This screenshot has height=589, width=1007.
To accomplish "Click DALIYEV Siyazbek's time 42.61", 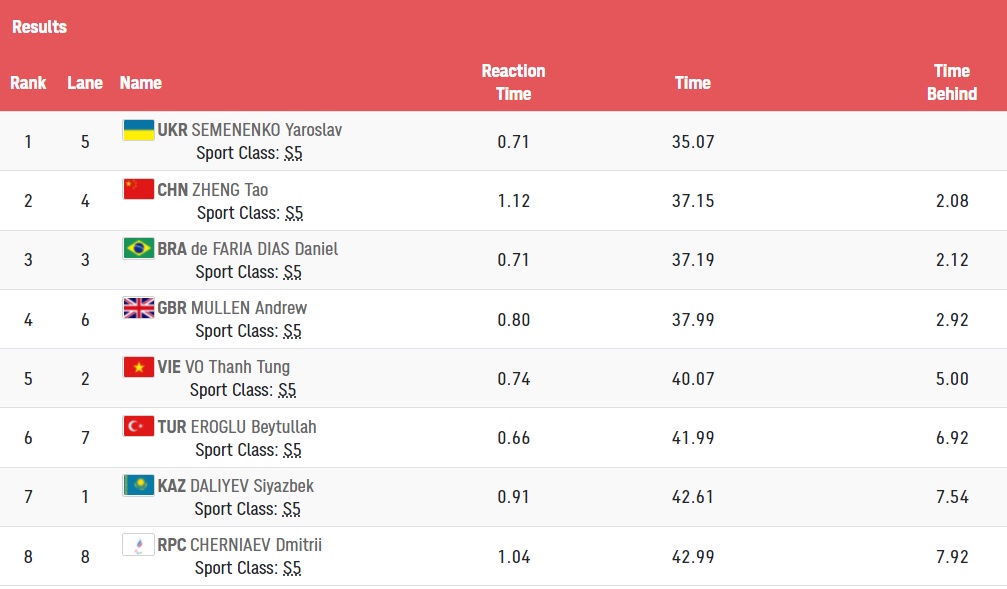I will (x=693, y=497).
